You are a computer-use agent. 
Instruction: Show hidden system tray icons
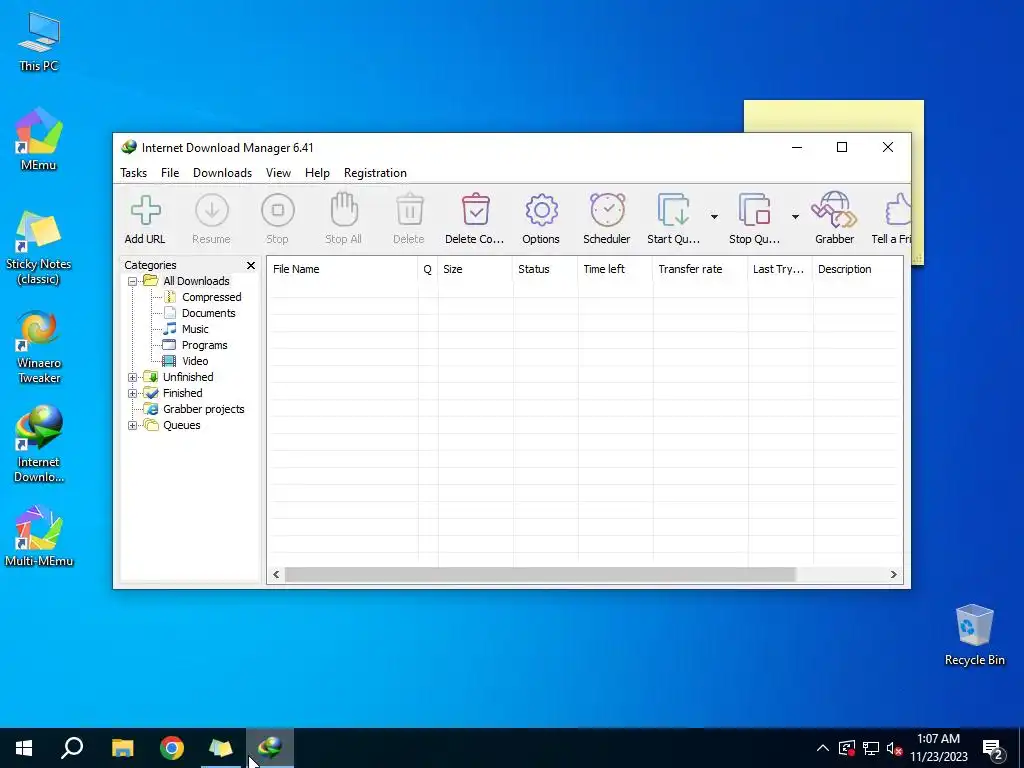823,748
